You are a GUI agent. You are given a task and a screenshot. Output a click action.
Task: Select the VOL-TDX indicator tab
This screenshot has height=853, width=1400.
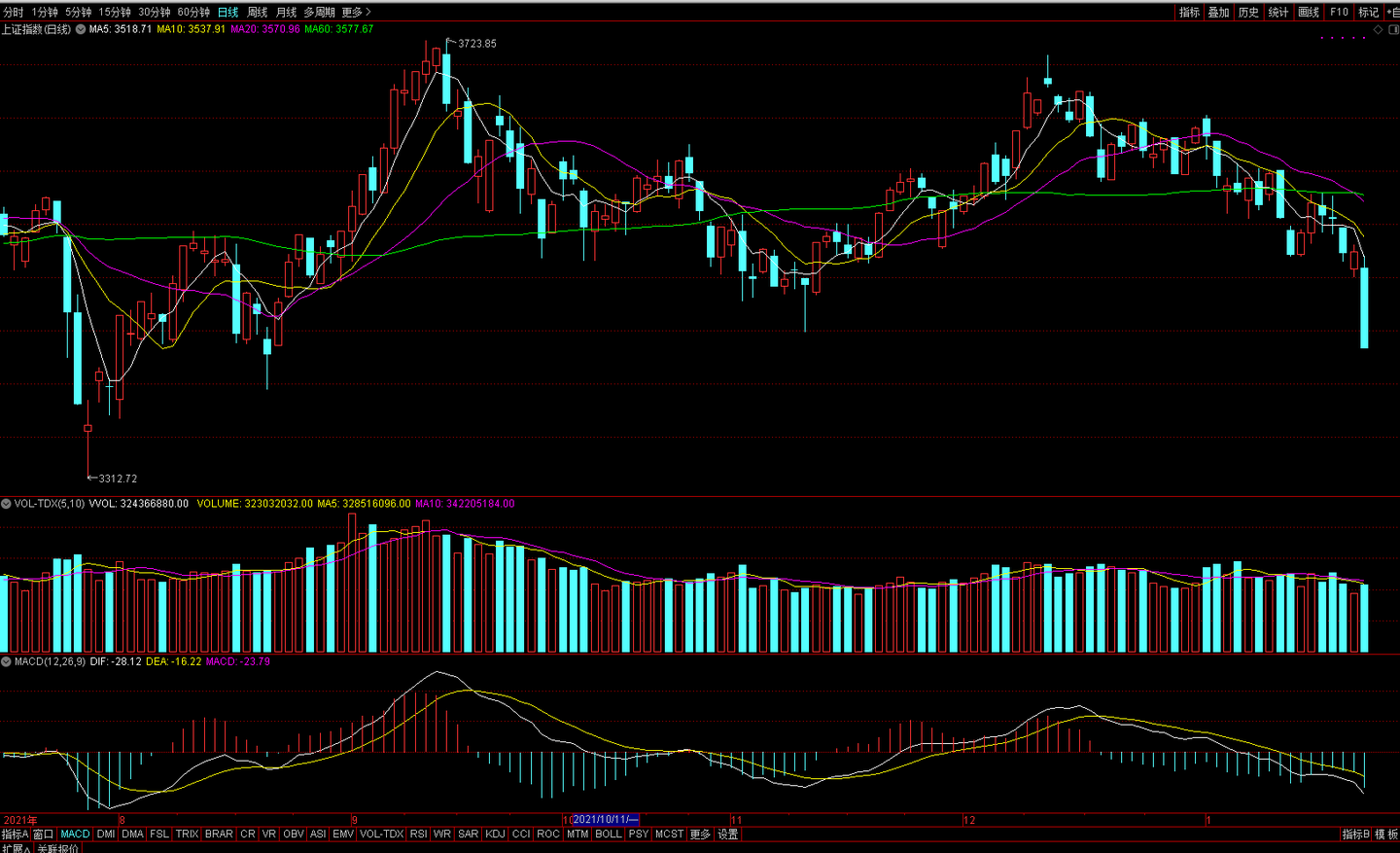click(x=382, y=835)
